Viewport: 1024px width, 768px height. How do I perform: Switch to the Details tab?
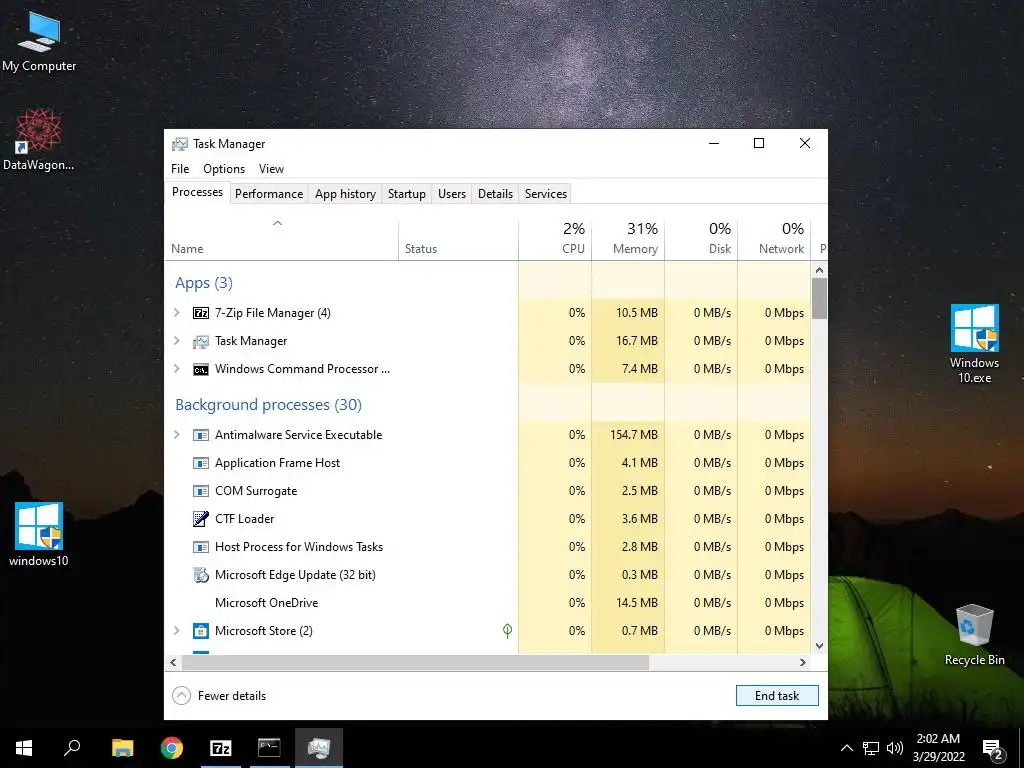(x=495, y=194)
